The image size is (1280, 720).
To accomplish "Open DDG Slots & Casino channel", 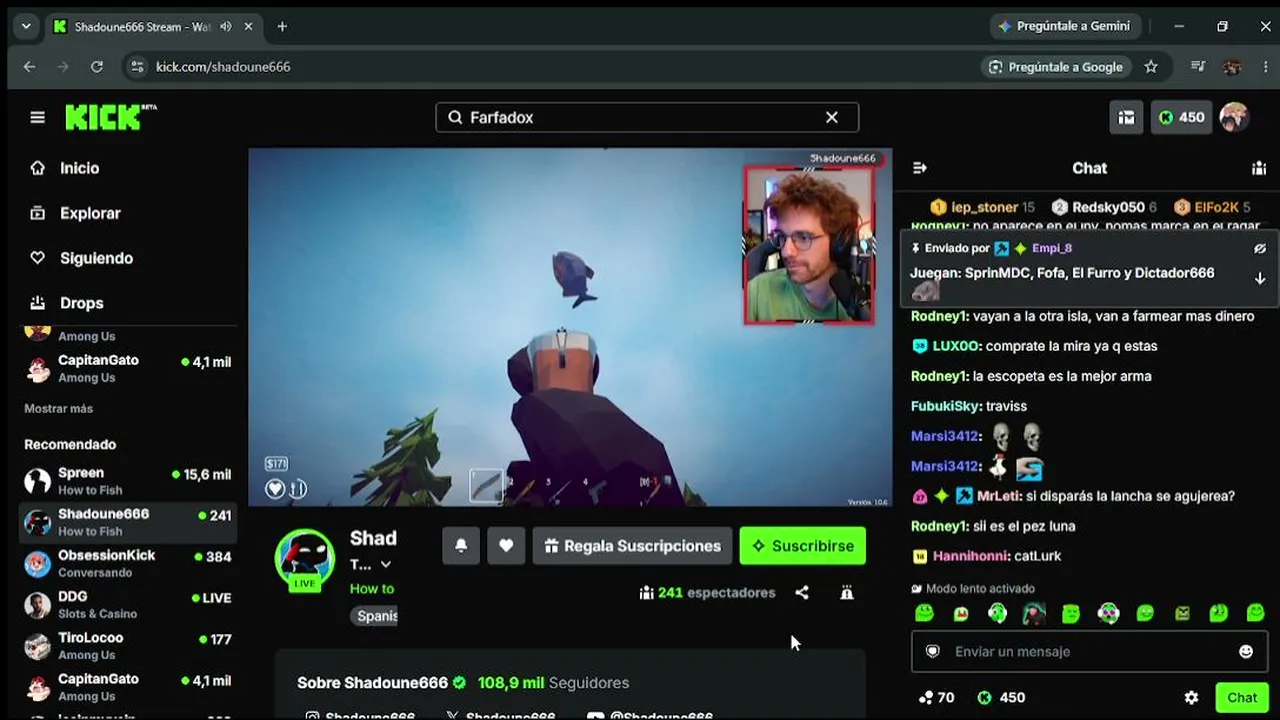I will click(128, 604).
